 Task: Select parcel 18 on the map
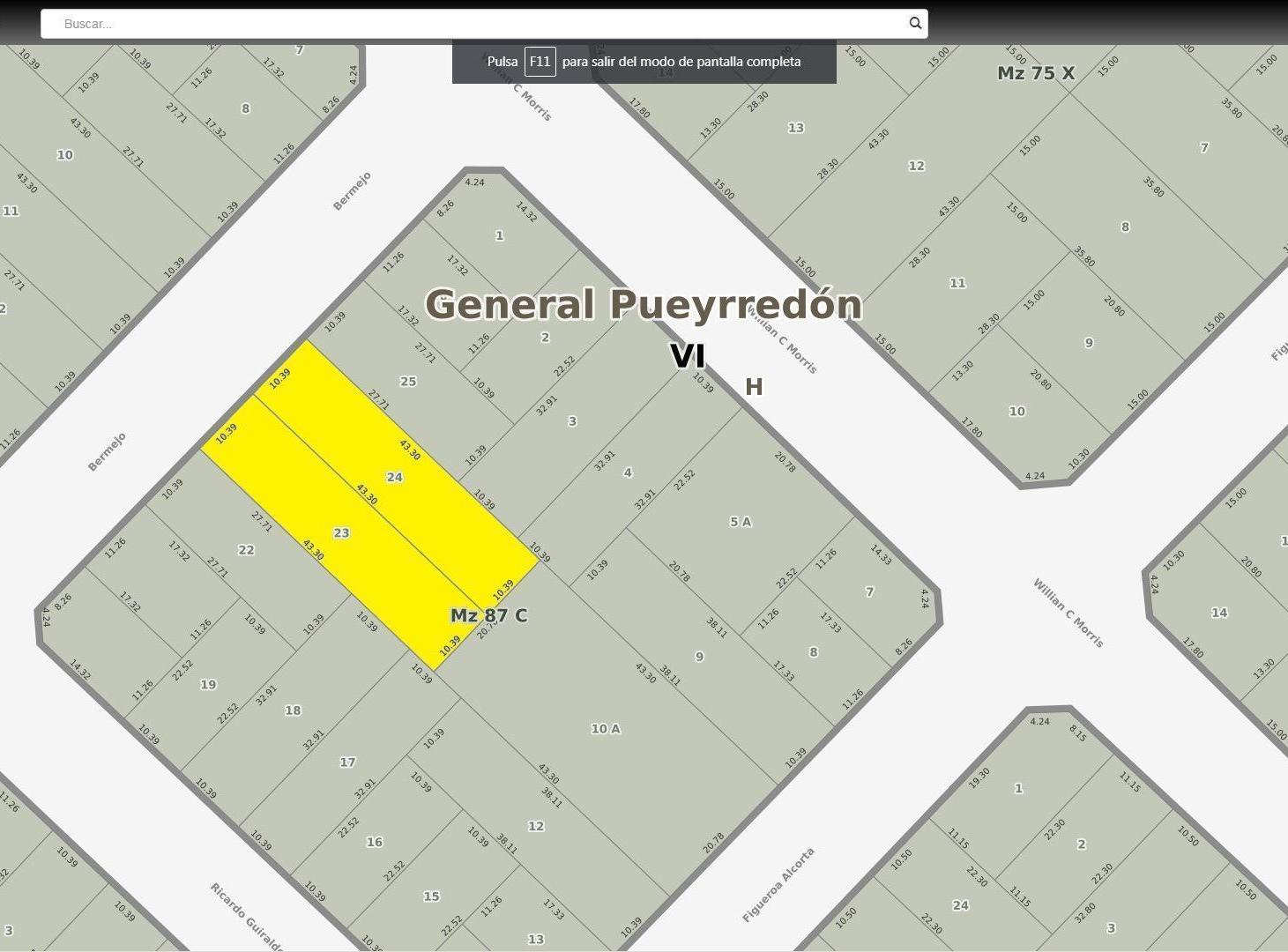point(293,710)
